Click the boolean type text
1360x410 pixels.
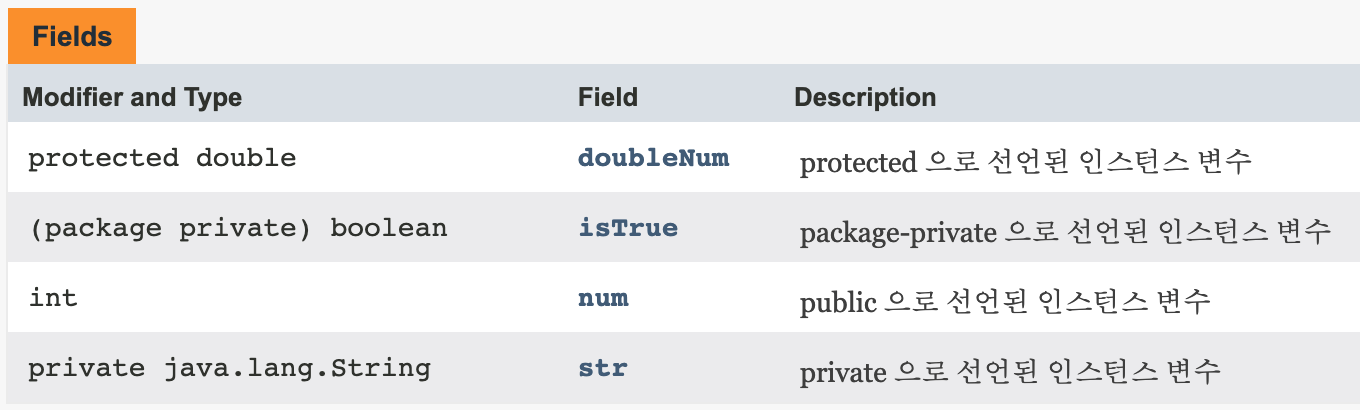(389, 228)
